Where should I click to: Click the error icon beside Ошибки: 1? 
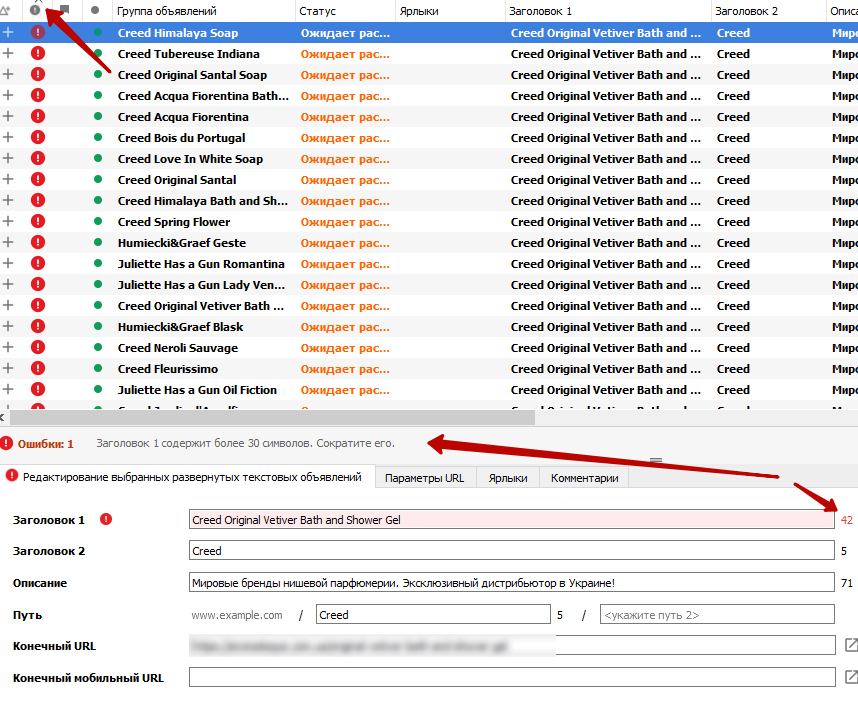pos(7,443)
